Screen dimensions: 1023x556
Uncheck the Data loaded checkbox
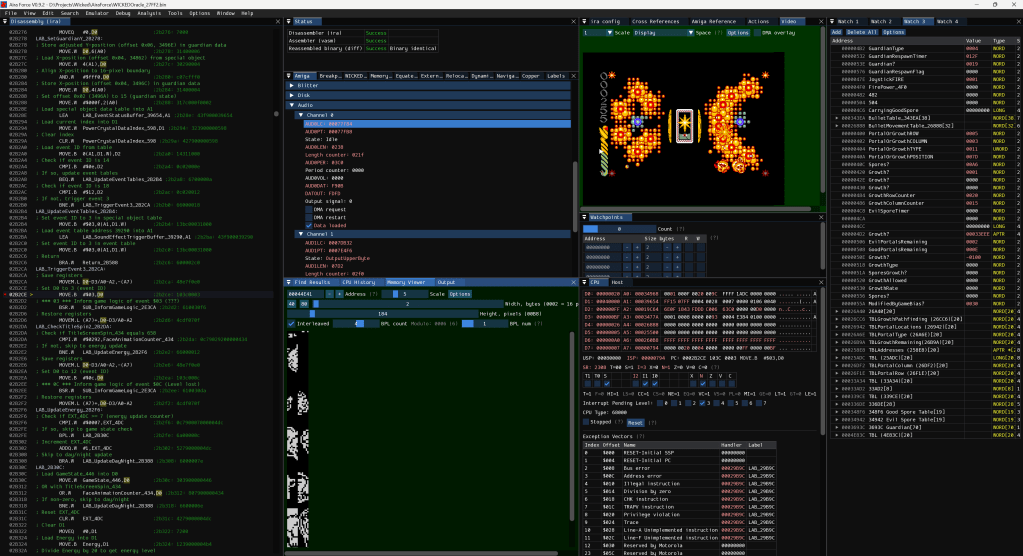[x=311, y=226]
